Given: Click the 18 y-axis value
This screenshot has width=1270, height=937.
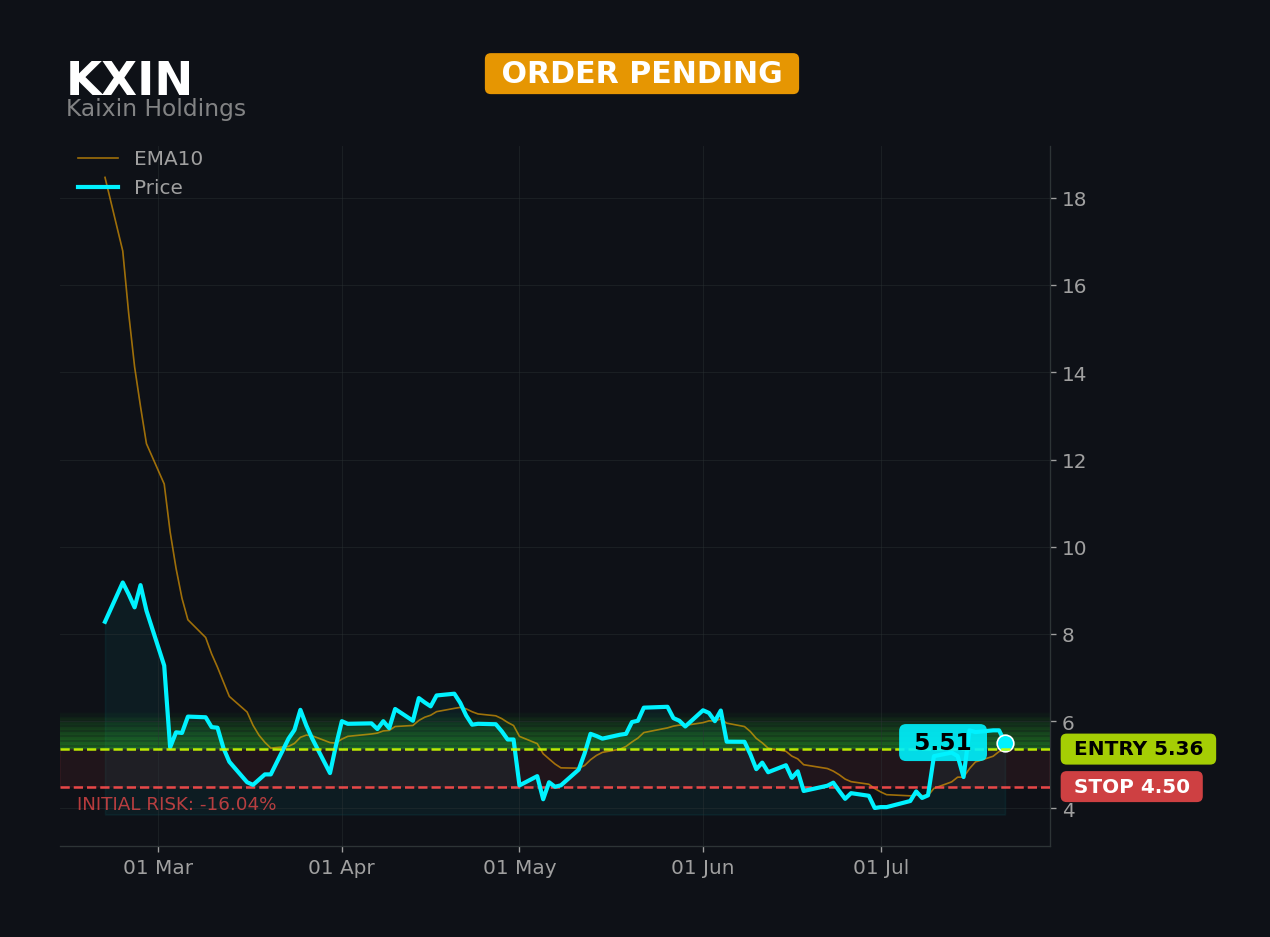Looking at the screenshot, I should (1074, 199).
